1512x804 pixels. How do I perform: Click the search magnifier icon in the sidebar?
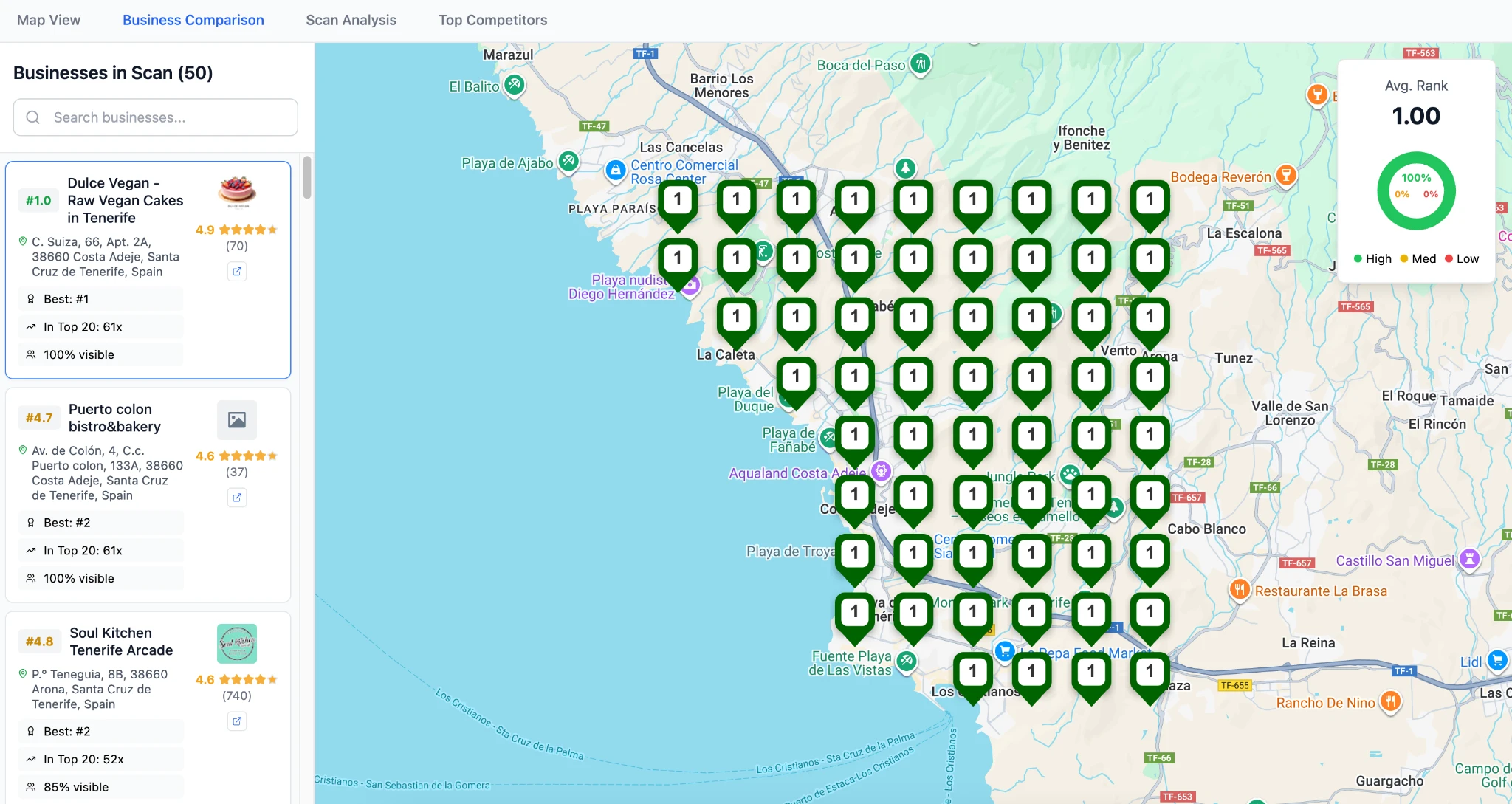tap(32, 117)
